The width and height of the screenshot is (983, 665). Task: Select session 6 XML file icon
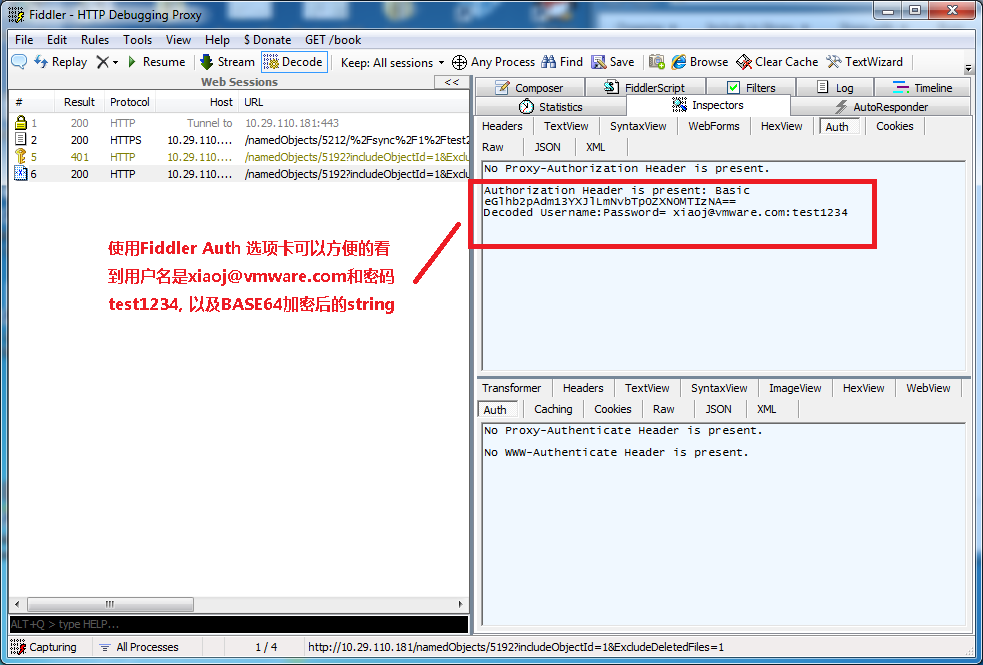(x=21, y=174)
